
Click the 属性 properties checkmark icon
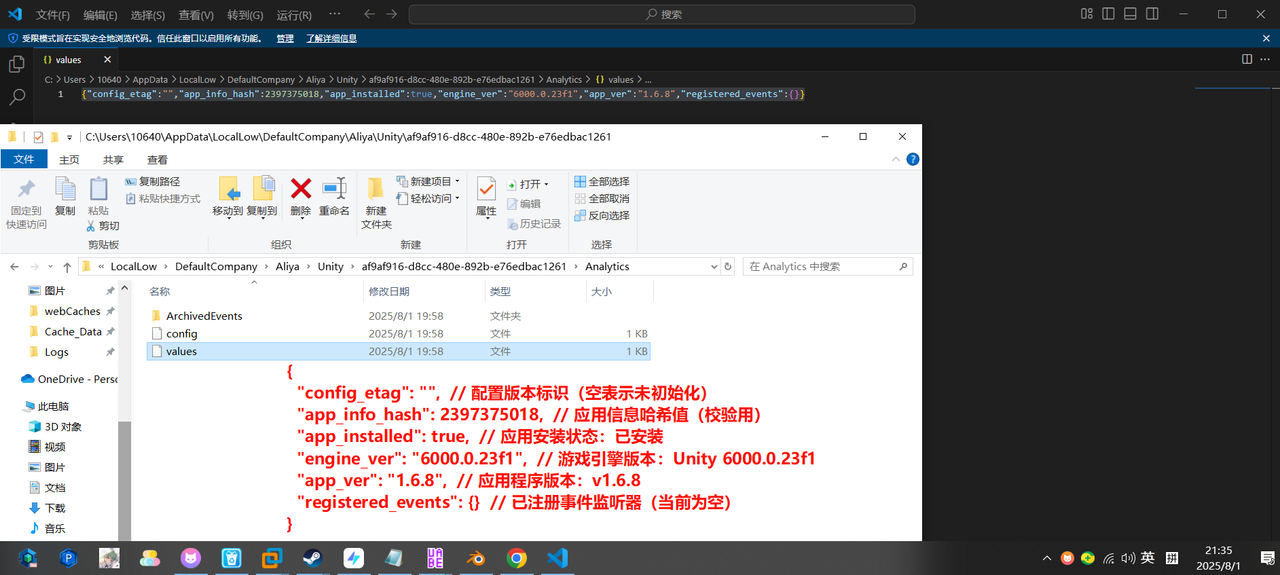(486, 188)
